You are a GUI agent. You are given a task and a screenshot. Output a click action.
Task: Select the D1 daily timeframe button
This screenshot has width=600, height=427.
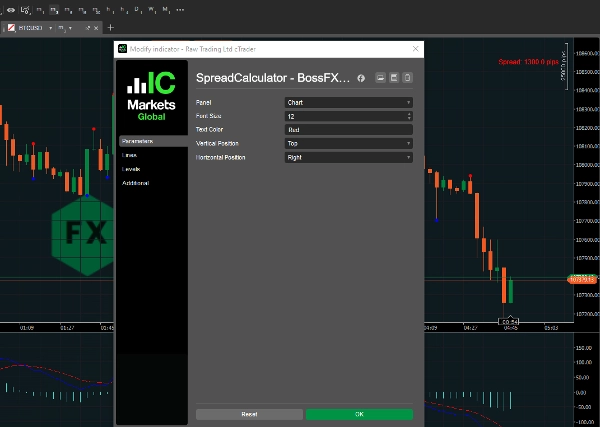pyautogui.click(x=138, y=10)
